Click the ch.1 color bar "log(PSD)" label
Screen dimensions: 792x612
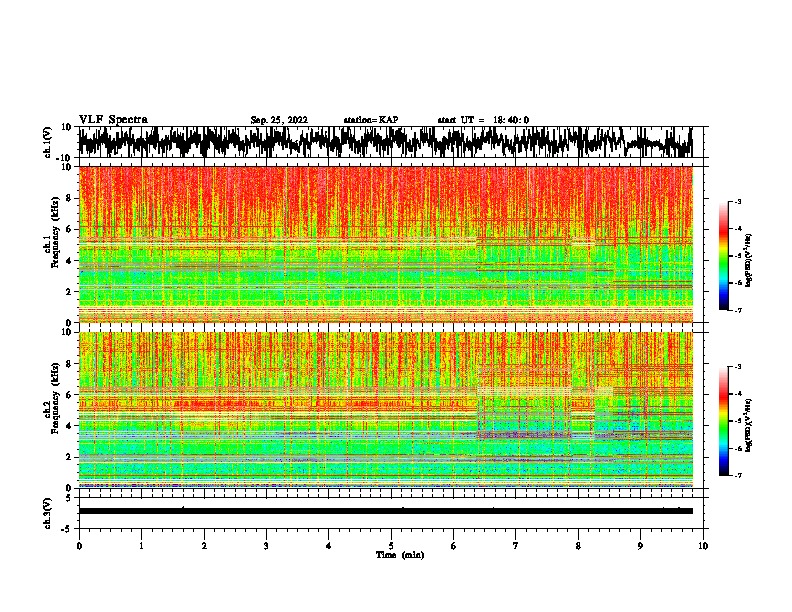749,260
